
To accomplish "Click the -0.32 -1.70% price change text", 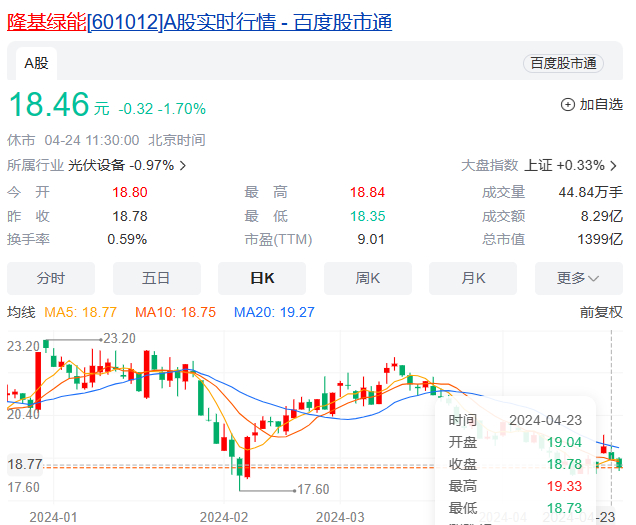I will [162, 109].
